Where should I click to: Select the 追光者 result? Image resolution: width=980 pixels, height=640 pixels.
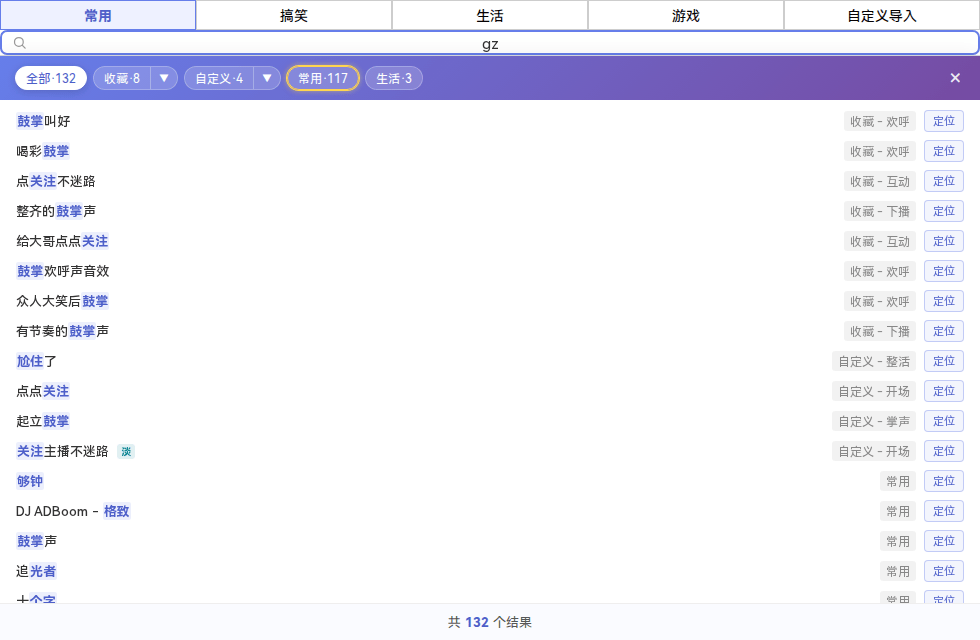tap(36, 571)
